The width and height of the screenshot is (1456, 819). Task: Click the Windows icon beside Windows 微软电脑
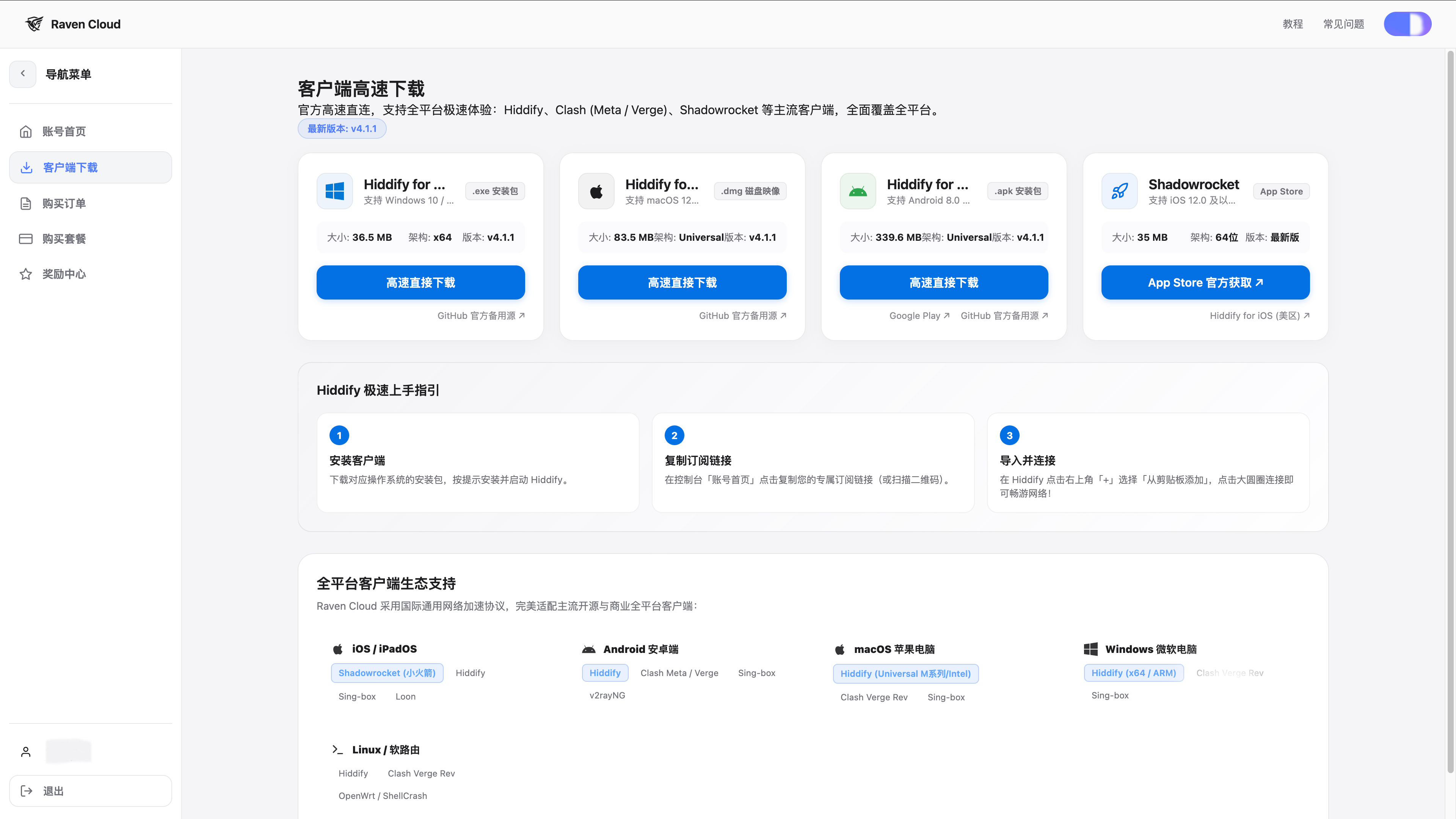pos(1090,649)
